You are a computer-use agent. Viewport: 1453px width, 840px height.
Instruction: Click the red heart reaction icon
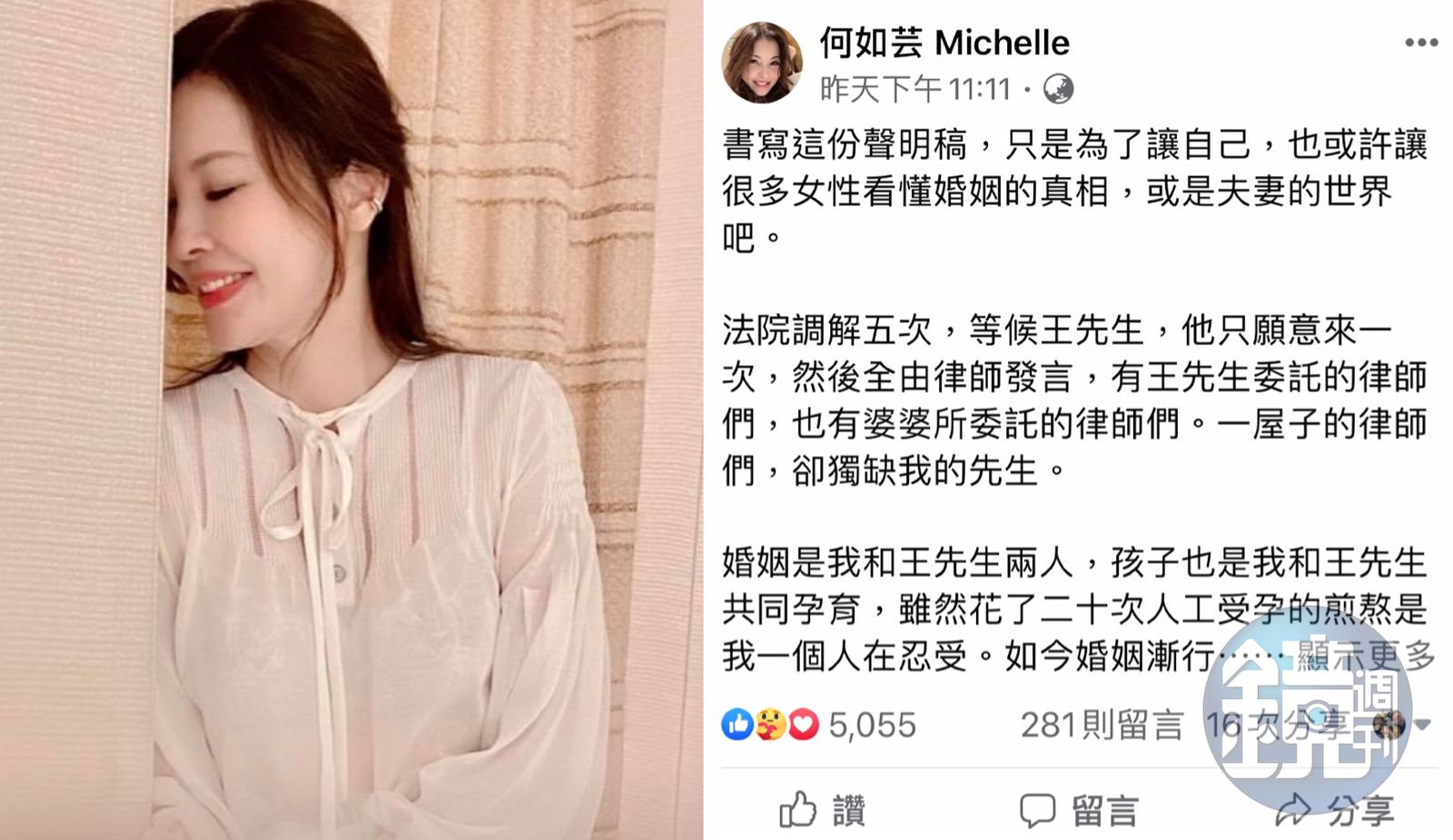[x=803, y=725]
